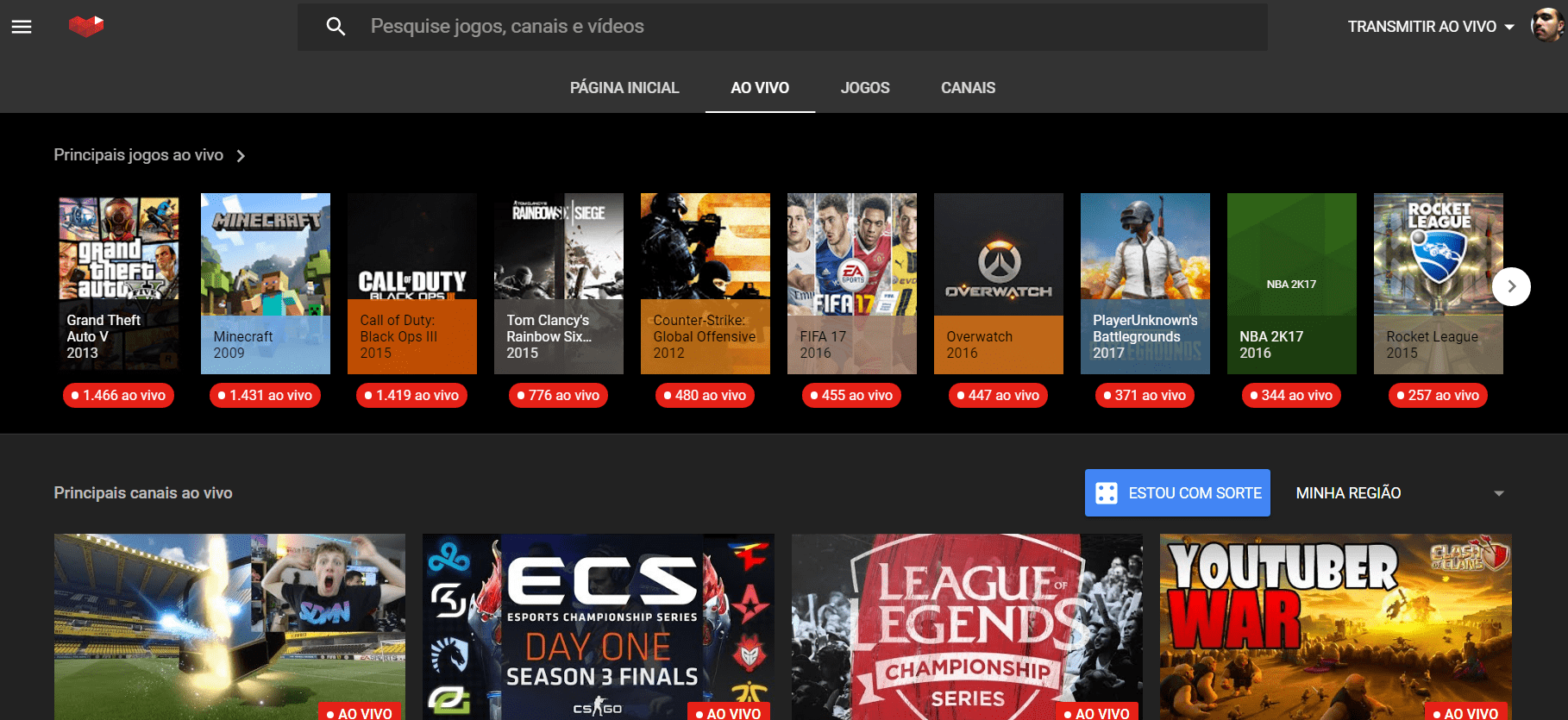Open the Minha Região dropdown
This screenshot has height=720, width=1568.
(x=1400, y=493)
